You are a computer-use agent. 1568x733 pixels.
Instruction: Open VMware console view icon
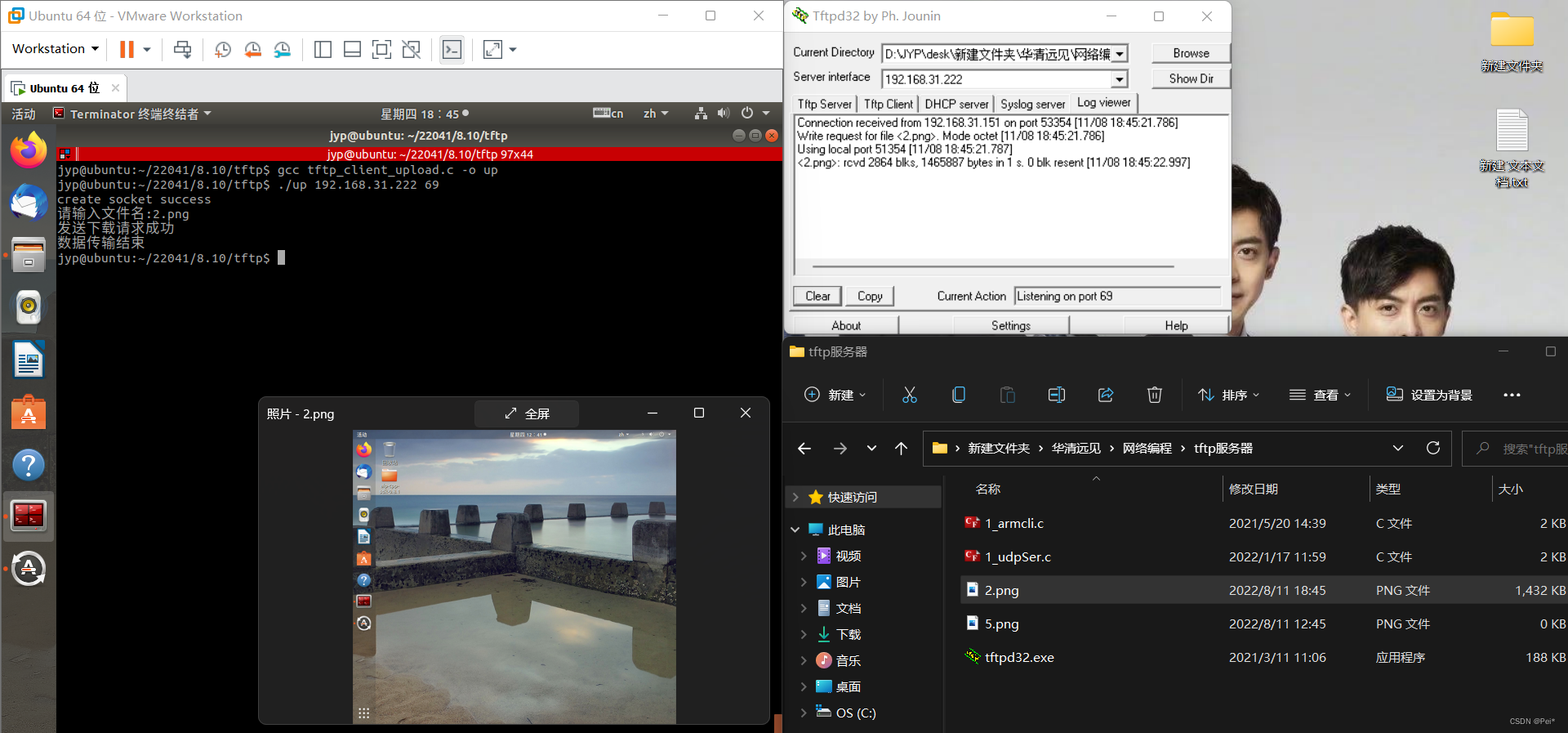pyautogui.click(x=452, y=50)
